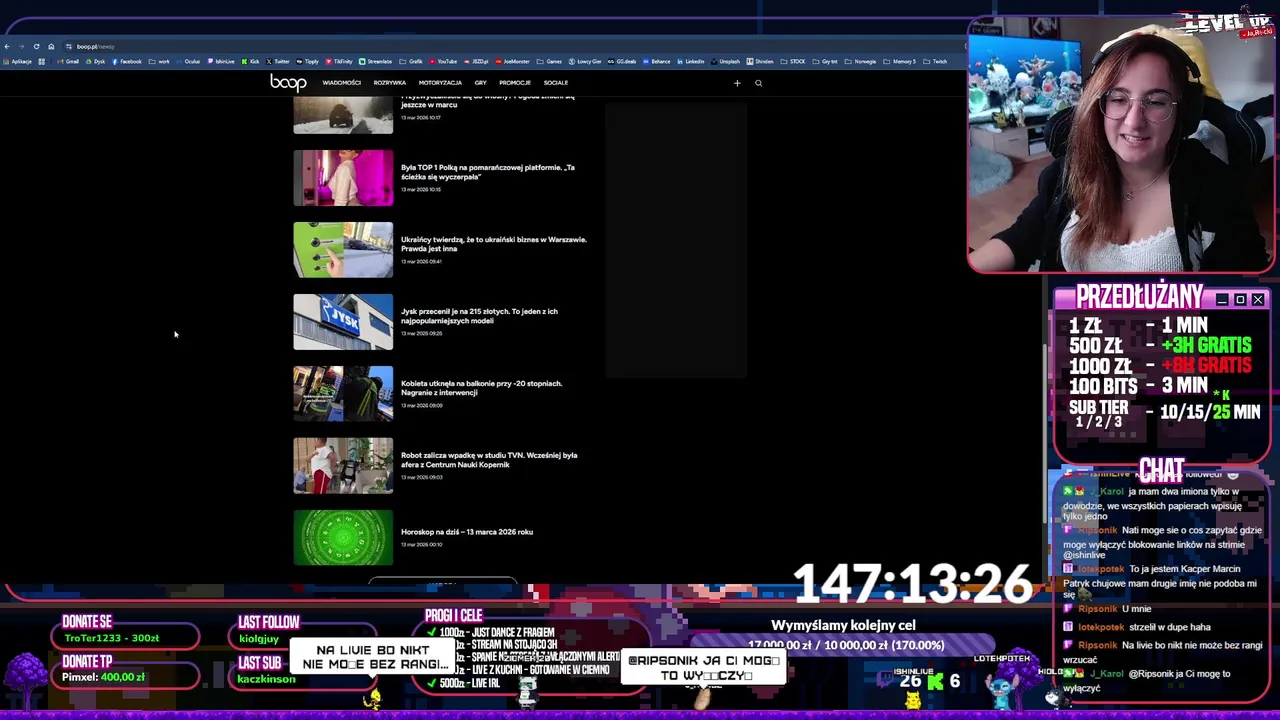Open the Shinden bookmark

[x=760, y=62]
